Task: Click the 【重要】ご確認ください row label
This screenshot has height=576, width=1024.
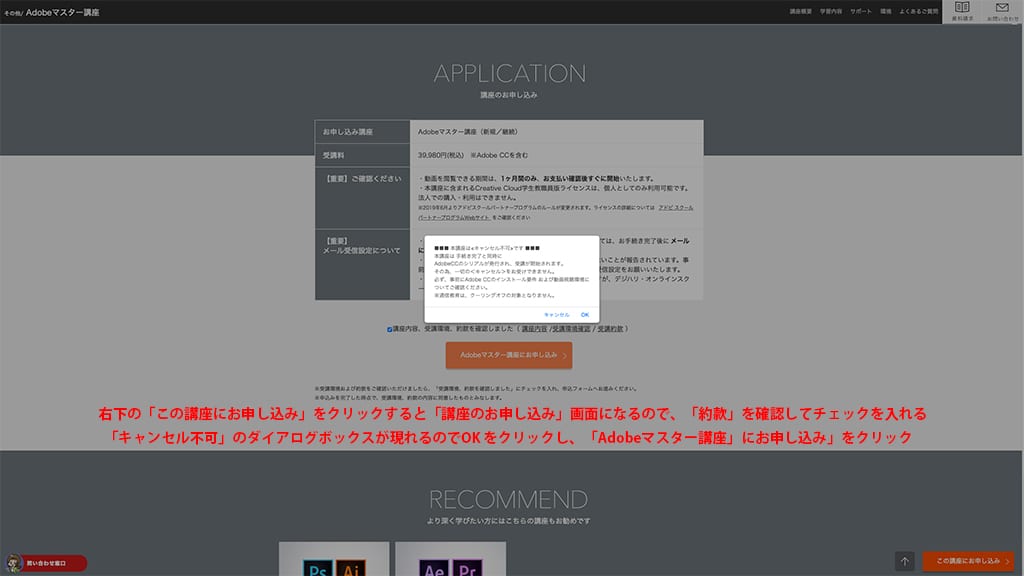Action: point(362,178)
